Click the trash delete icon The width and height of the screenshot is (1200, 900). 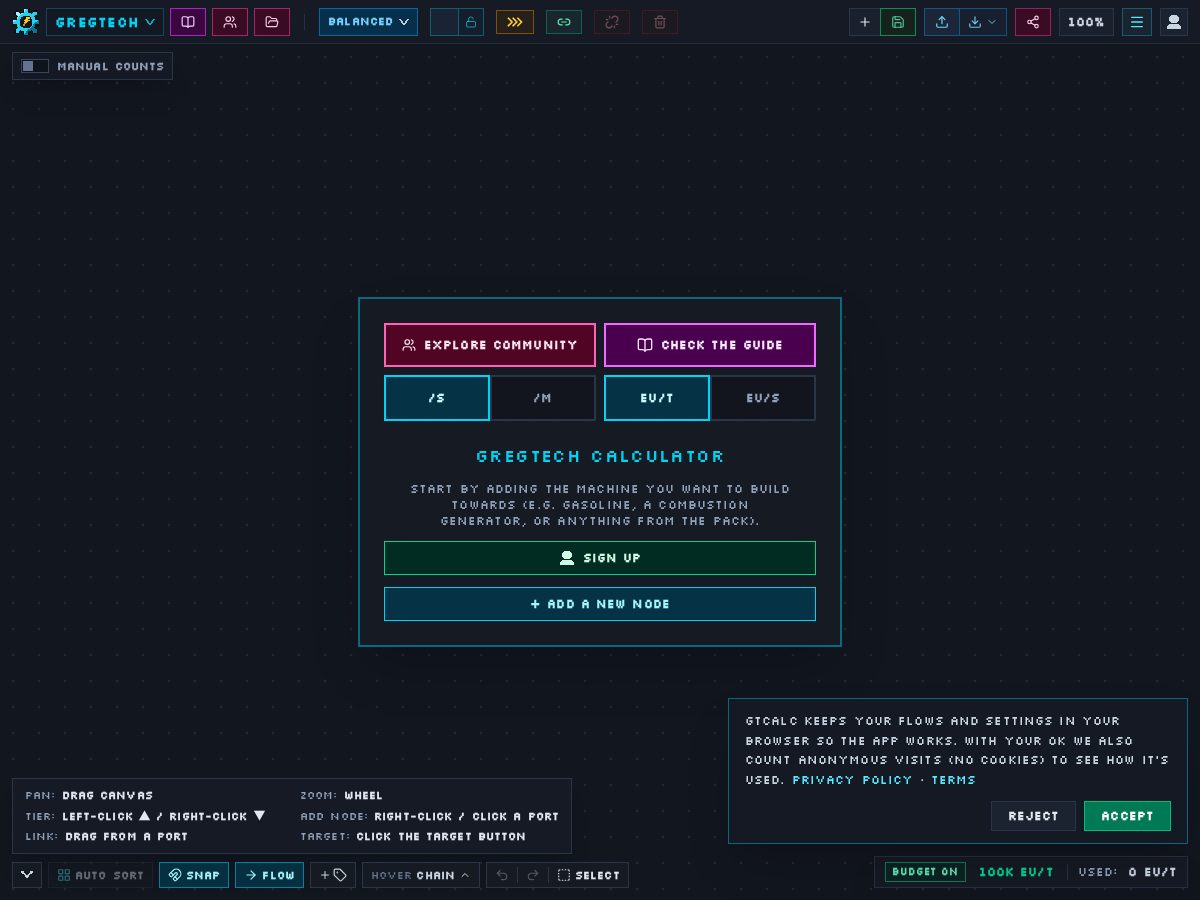coord(660,22)
